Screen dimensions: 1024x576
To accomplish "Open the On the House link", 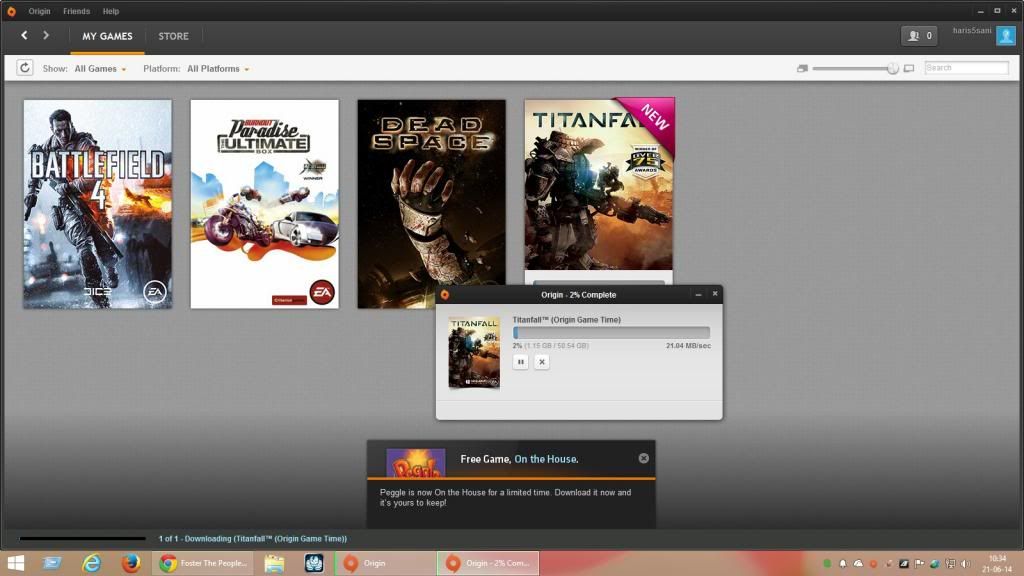I will [546, 459].
